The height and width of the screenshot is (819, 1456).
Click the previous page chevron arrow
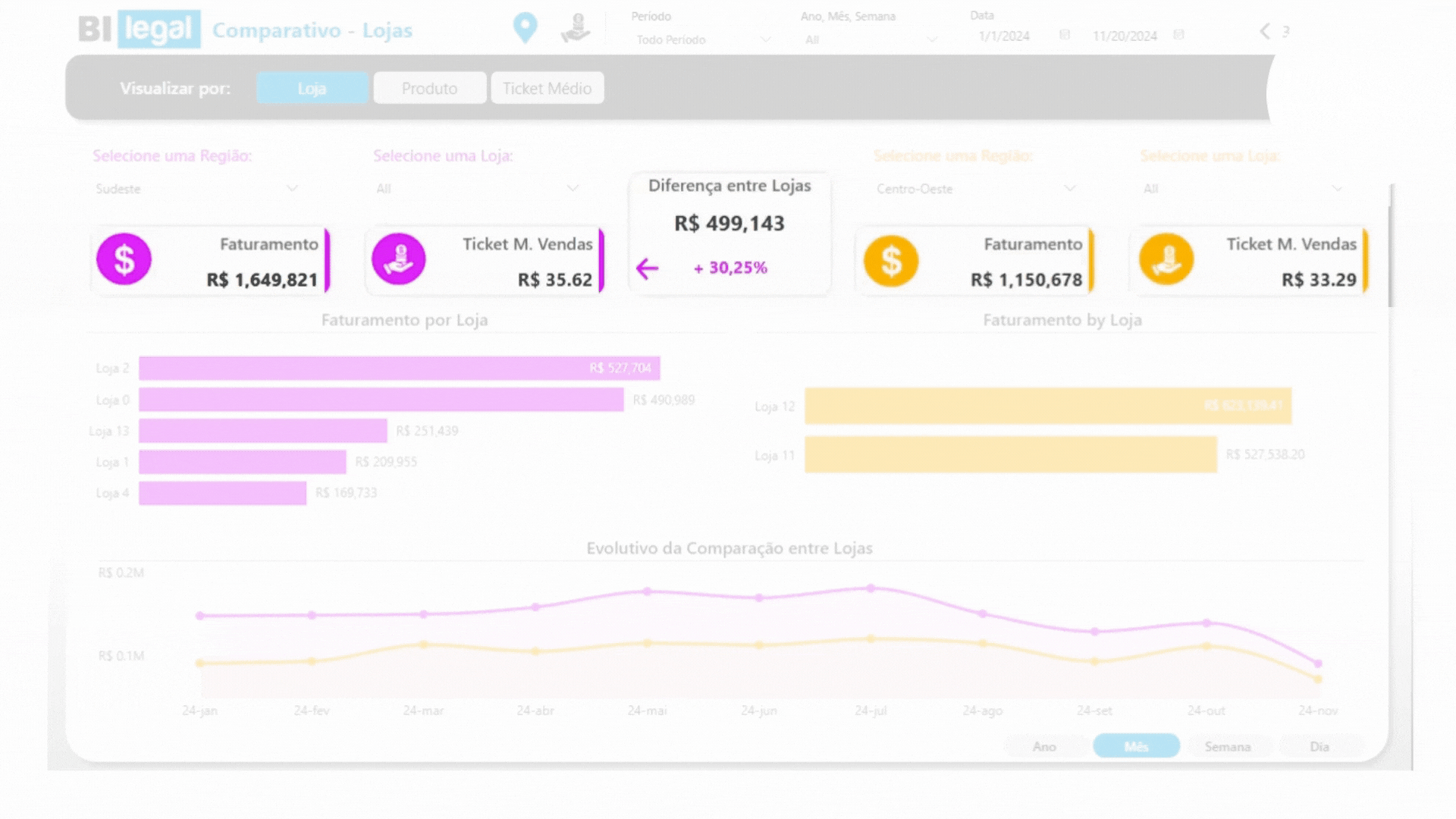(1264, 31)
